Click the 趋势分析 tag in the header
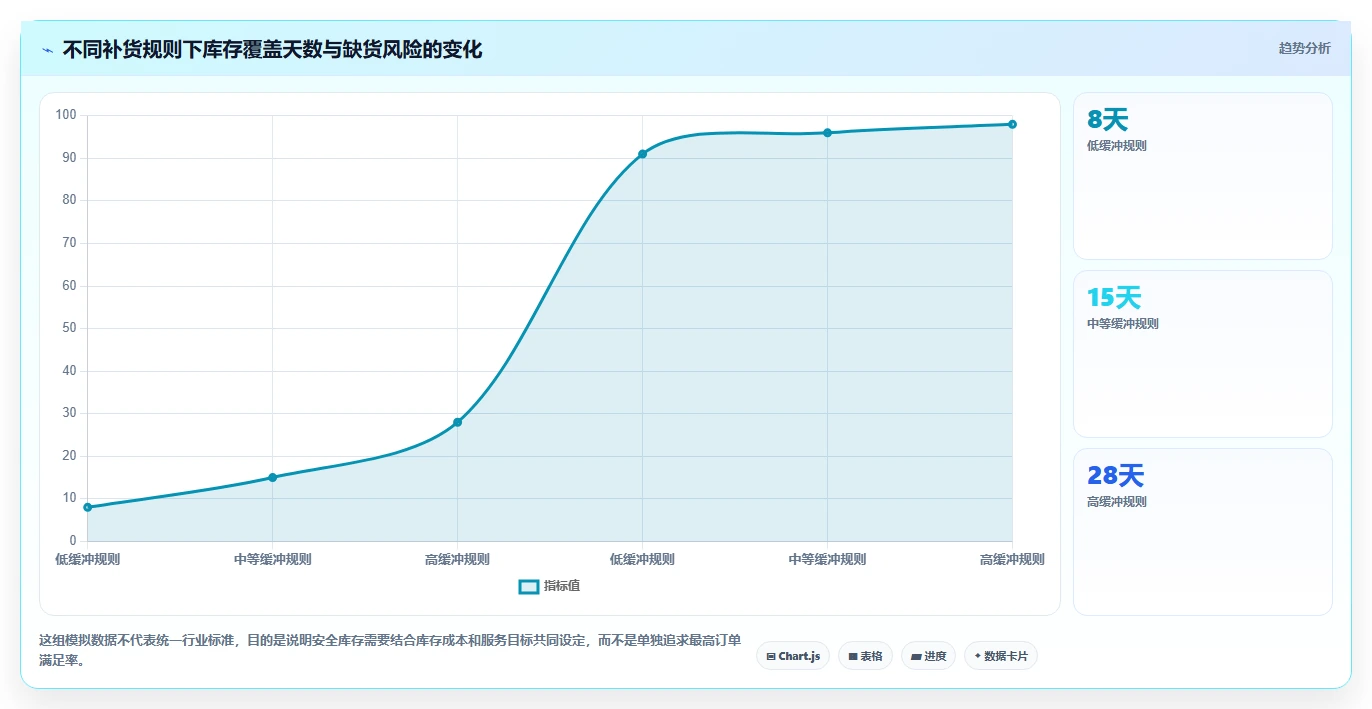Screen dimensions: 1372x709 (x=1304, y=48)
